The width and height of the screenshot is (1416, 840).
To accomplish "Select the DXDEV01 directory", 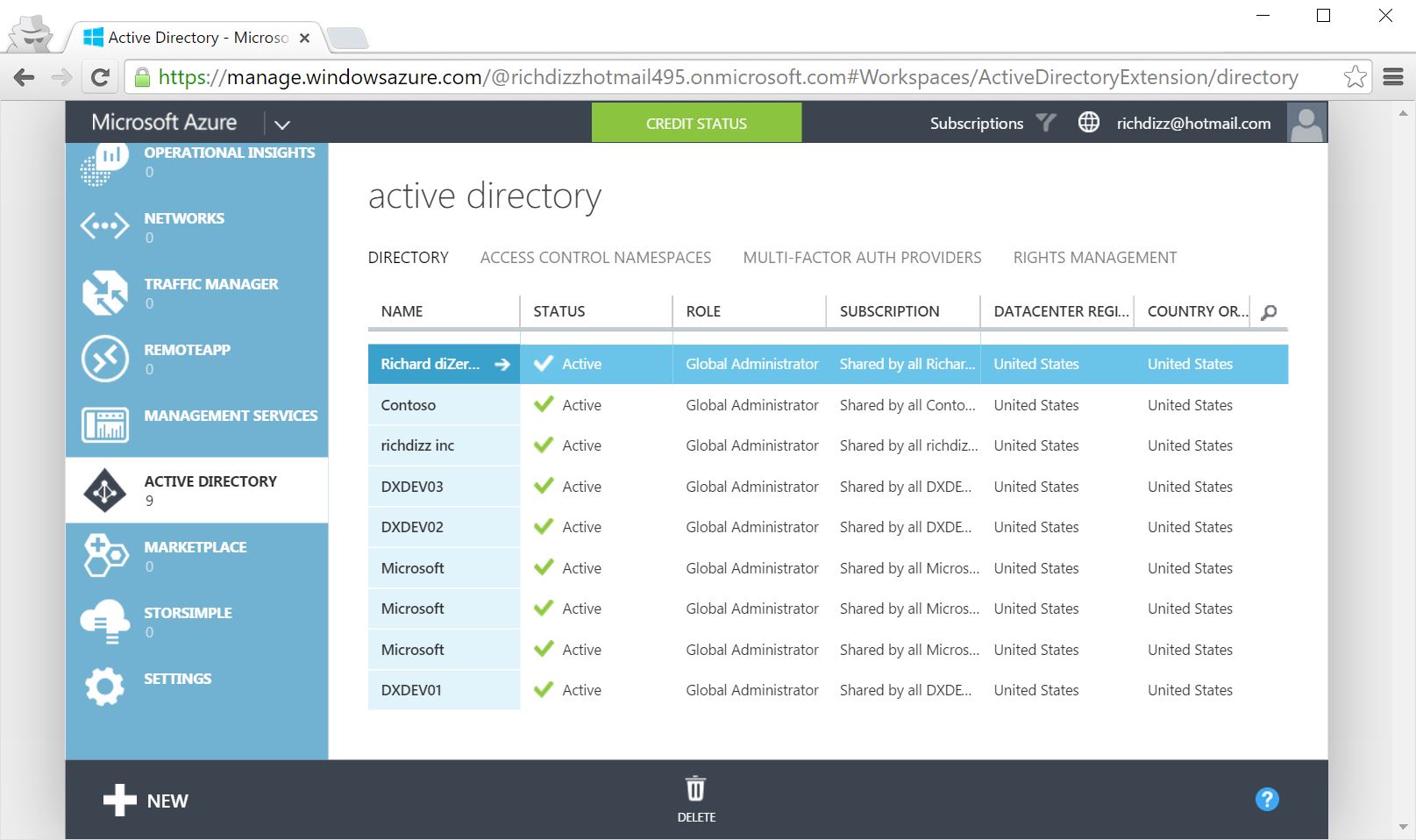I will [411, 690].
